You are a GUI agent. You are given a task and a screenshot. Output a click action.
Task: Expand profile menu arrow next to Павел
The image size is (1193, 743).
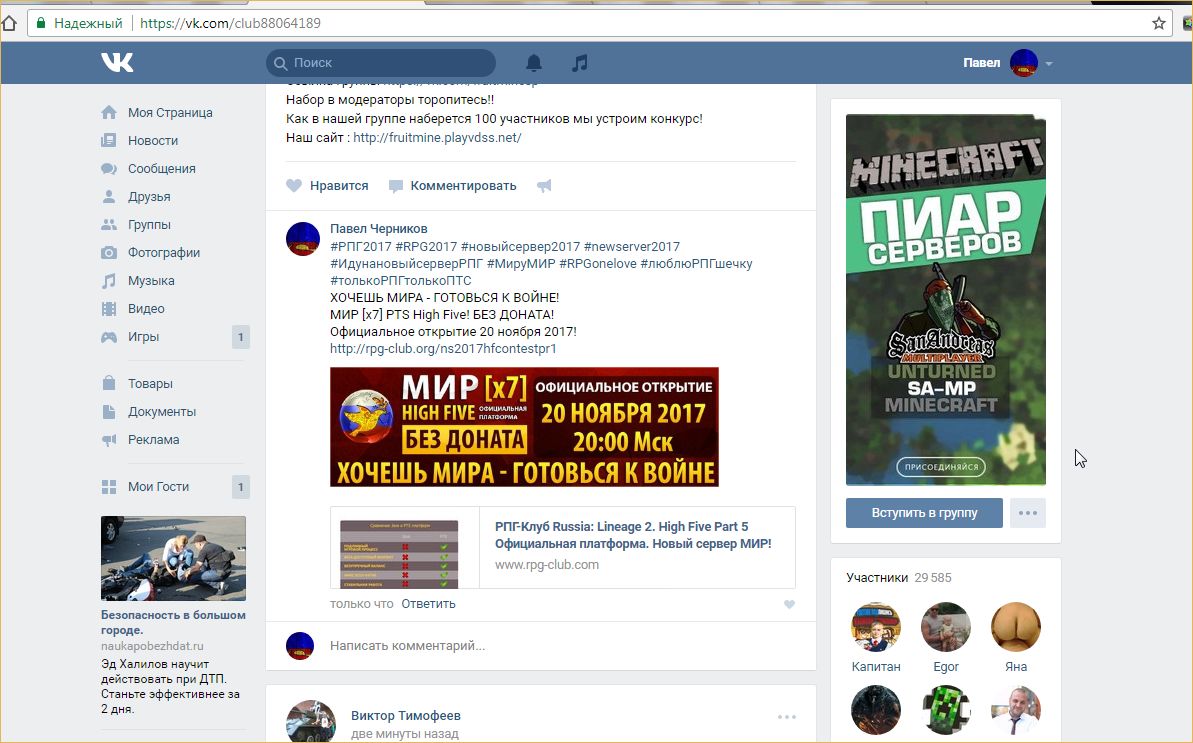coord(1049,64)
